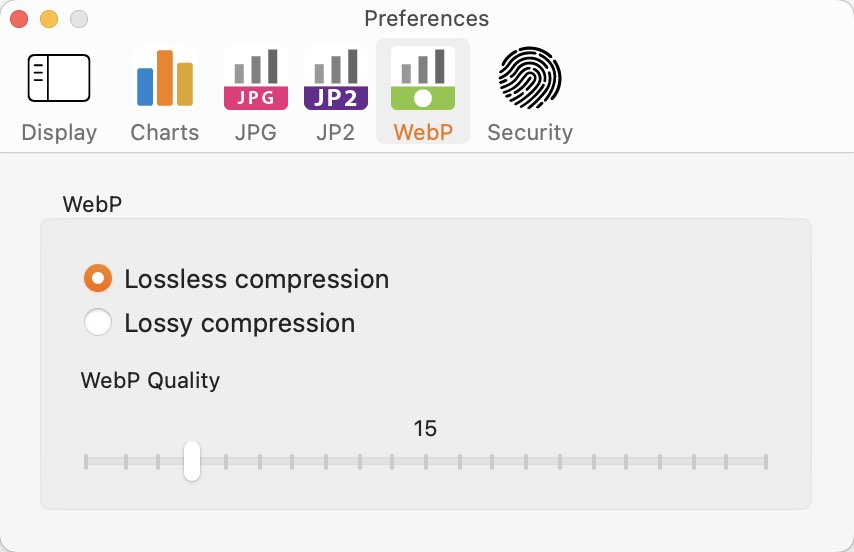854x552 pixels.
Task: Enable the Lossy compression option
Action: tap(98, 322)
